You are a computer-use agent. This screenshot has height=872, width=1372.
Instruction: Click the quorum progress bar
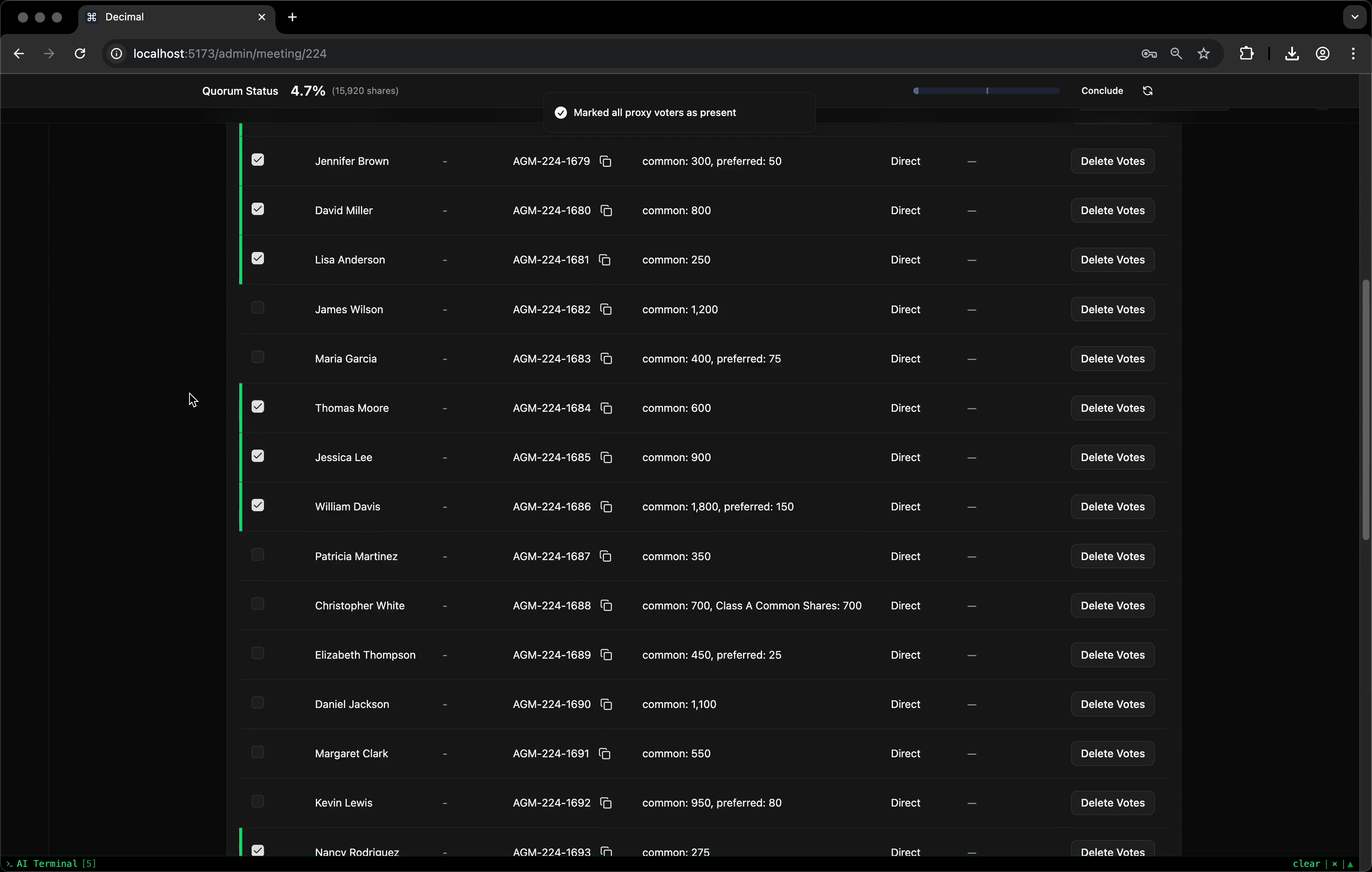pos(986,91)
